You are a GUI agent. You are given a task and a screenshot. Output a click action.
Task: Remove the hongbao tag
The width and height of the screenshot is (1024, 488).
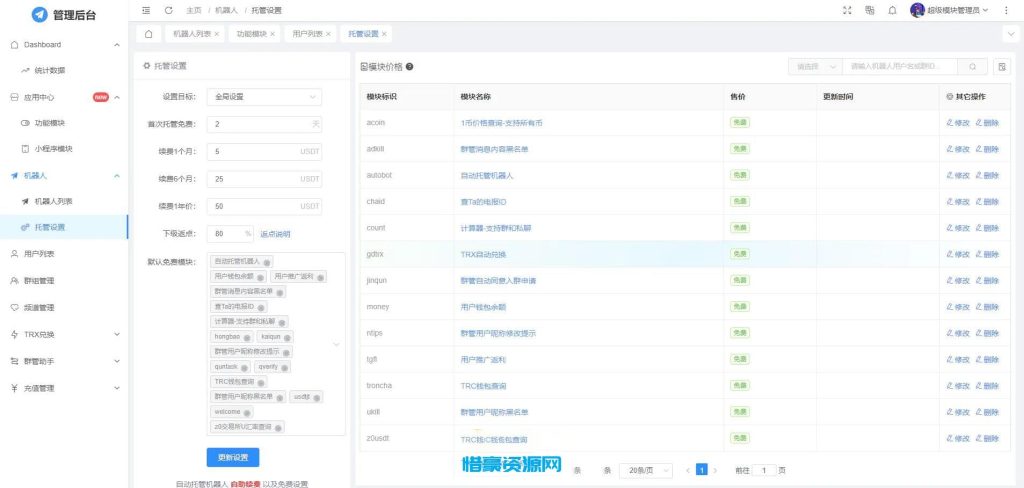click(248, 338)
